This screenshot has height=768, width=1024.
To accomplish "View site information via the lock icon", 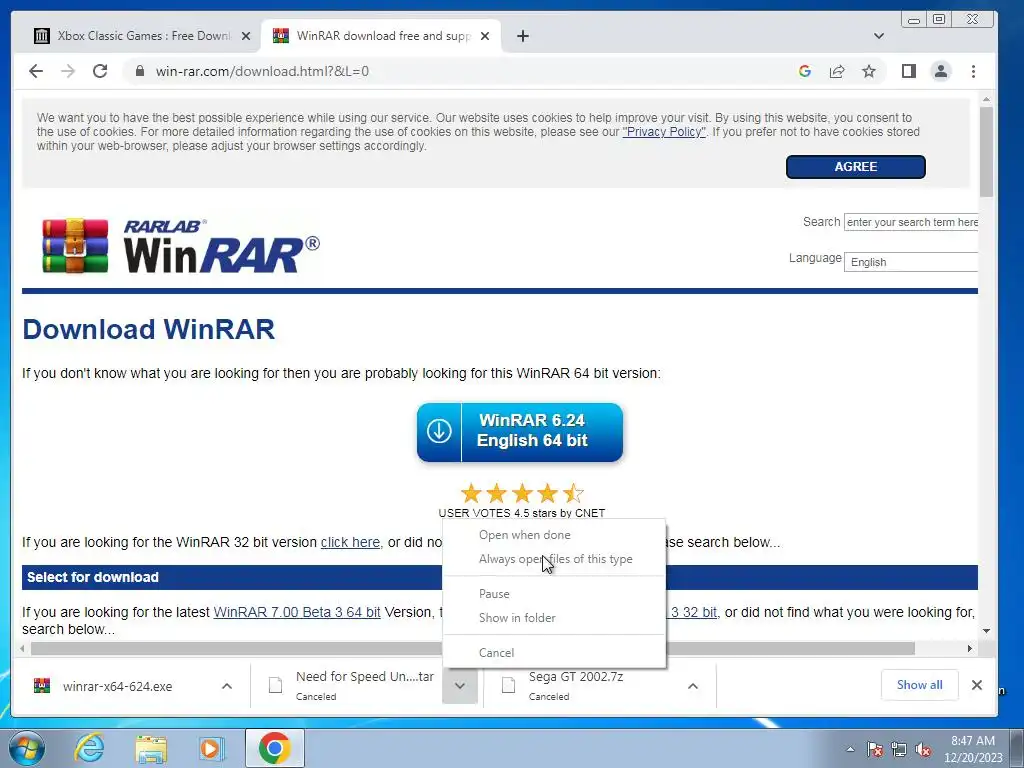I will [140, 71].
